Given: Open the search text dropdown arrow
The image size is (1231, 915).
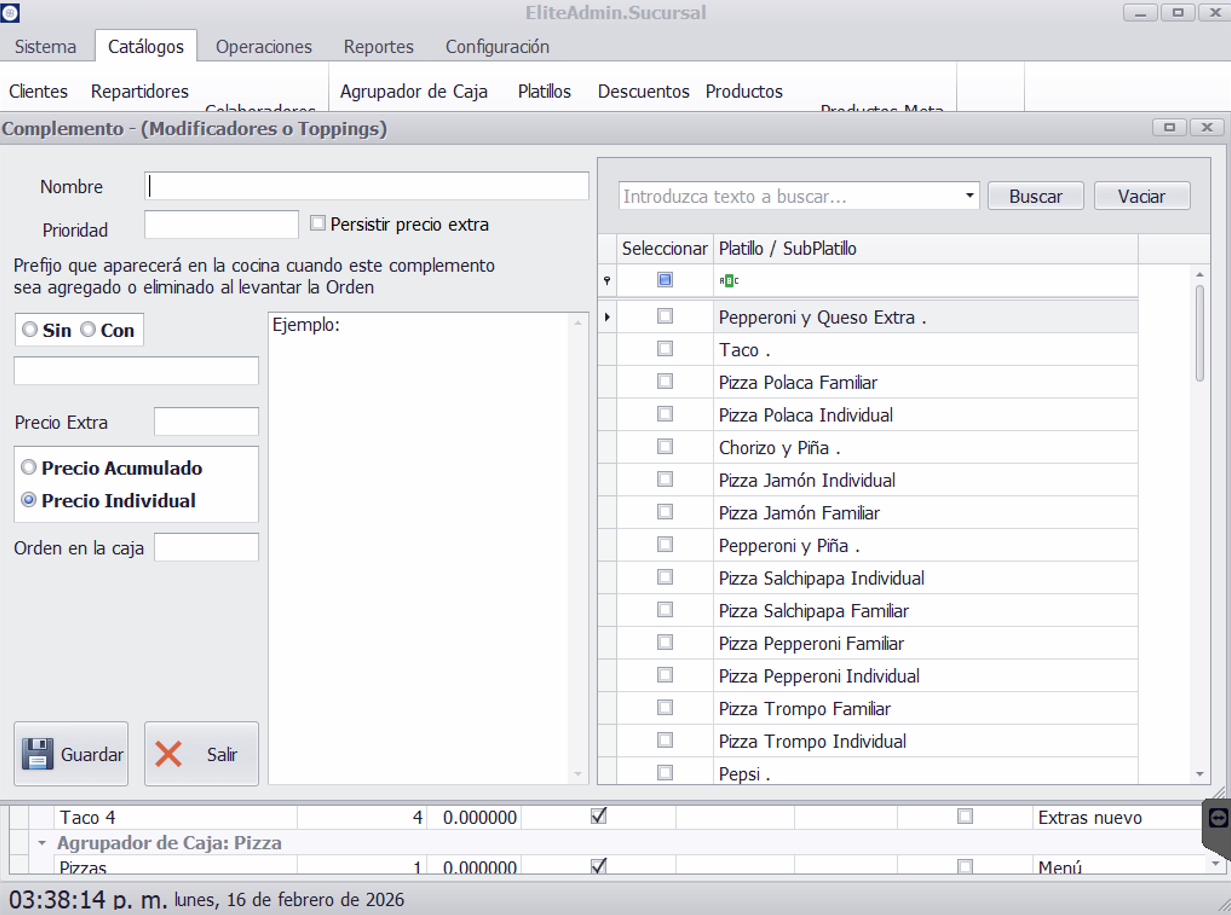Looking at the screenshot, I should coord(969,196).
